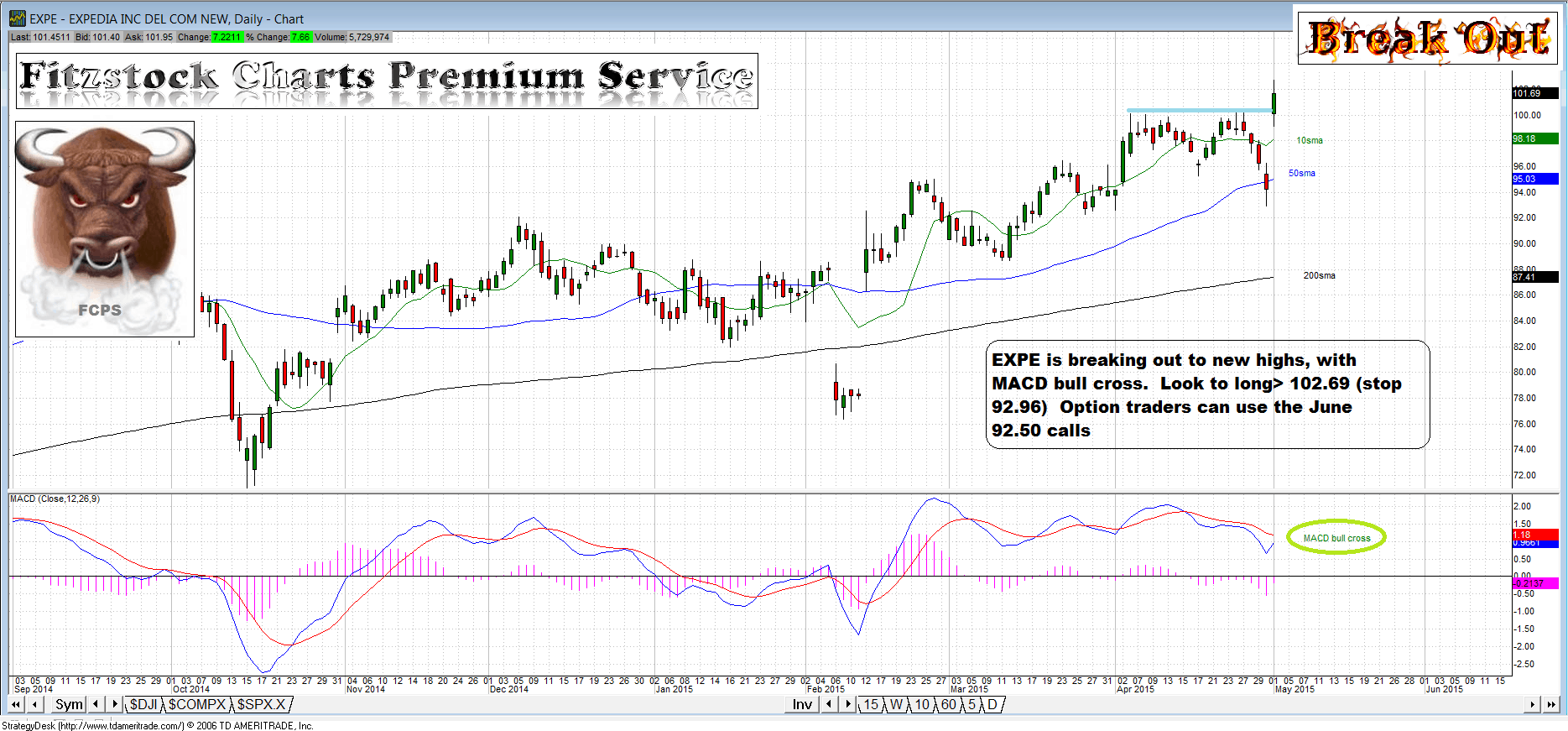Screen dimensions: 1568x731
Task: Switch to the $DJI symbol tab
Action: tap(143, 705)
